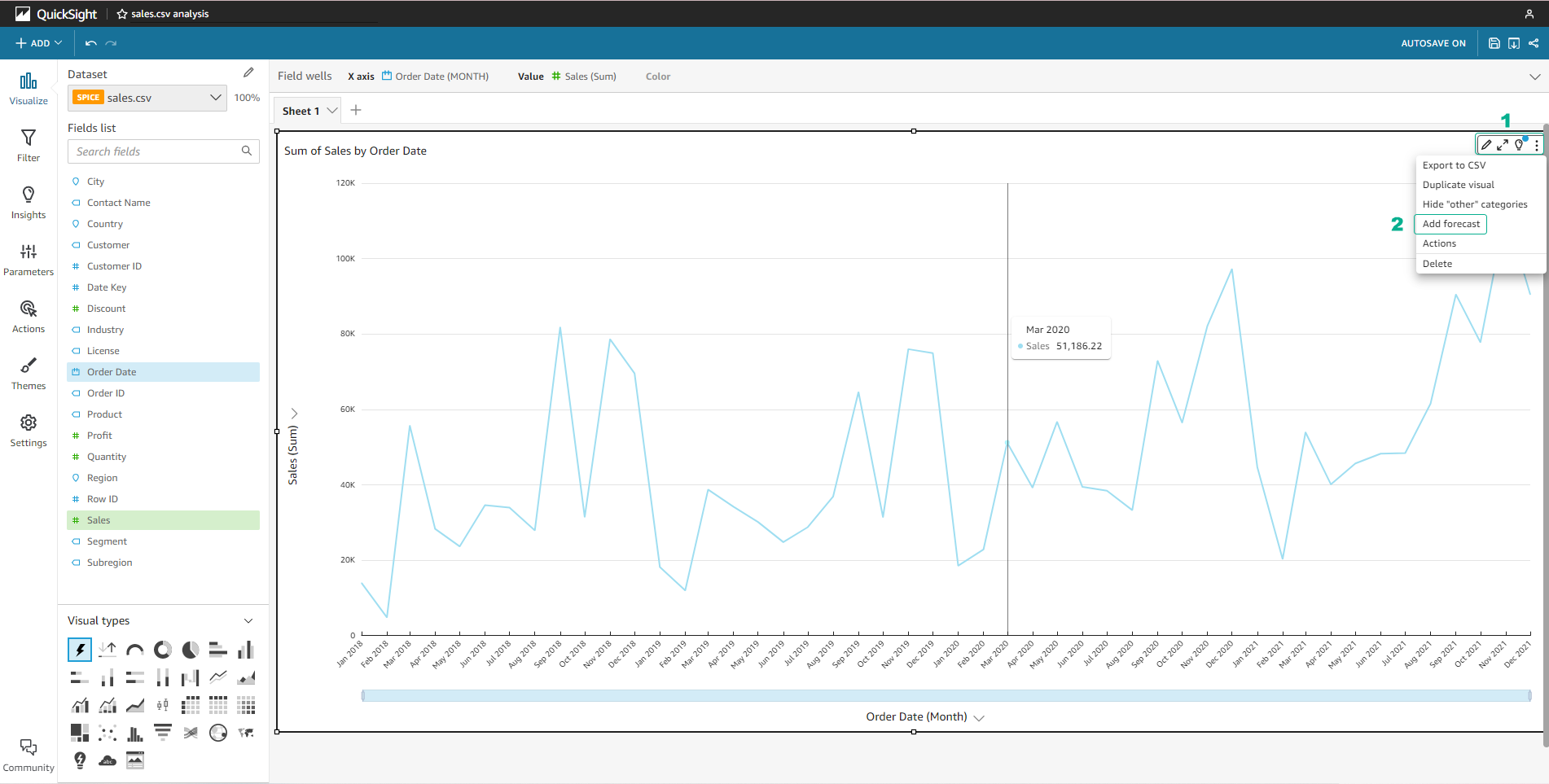Select the pie chart visual type
This screenshot has height=784, width=1549.
click(191, 650)
